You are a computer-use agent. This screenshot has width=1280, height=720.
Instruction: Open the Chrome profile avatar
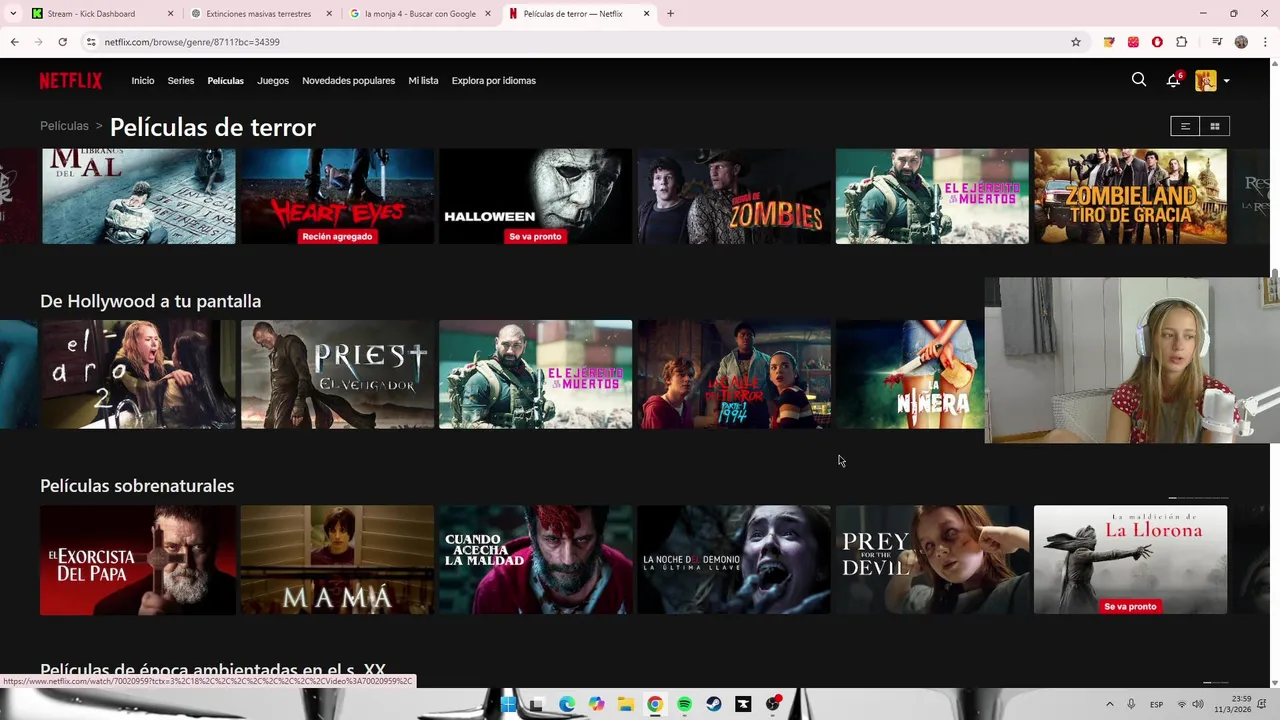[1241, 42]
